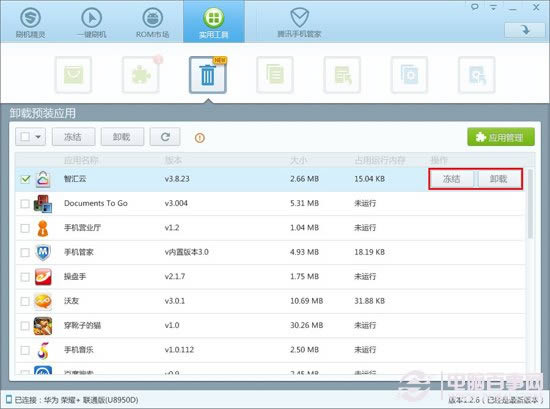Viewport: 550px width, 409px height.
Task: Switch to the 一键刷机 tab
Action: coord(92,22)
